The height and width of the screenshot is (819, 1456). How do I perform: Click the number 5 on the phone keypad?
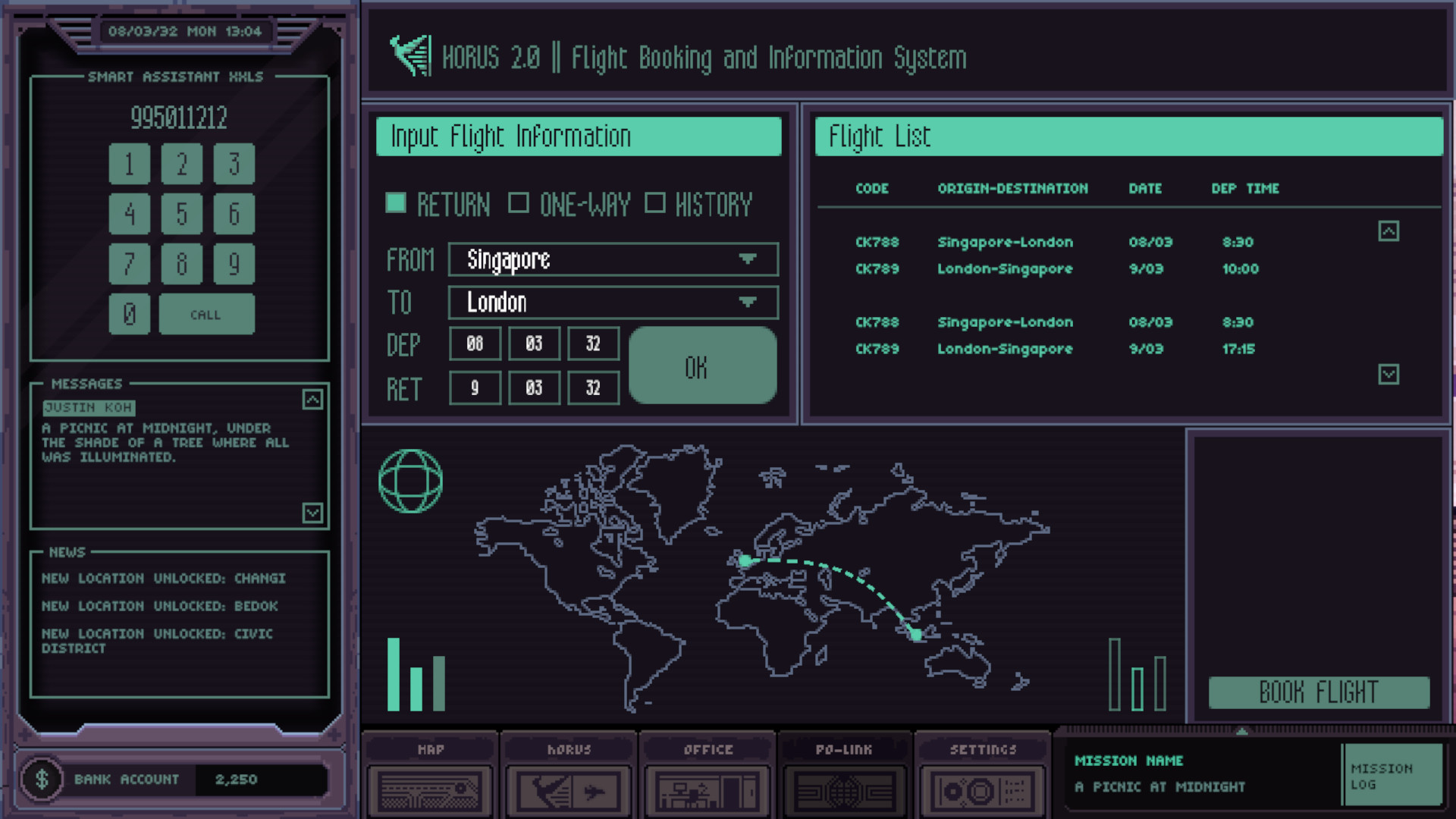182,214
